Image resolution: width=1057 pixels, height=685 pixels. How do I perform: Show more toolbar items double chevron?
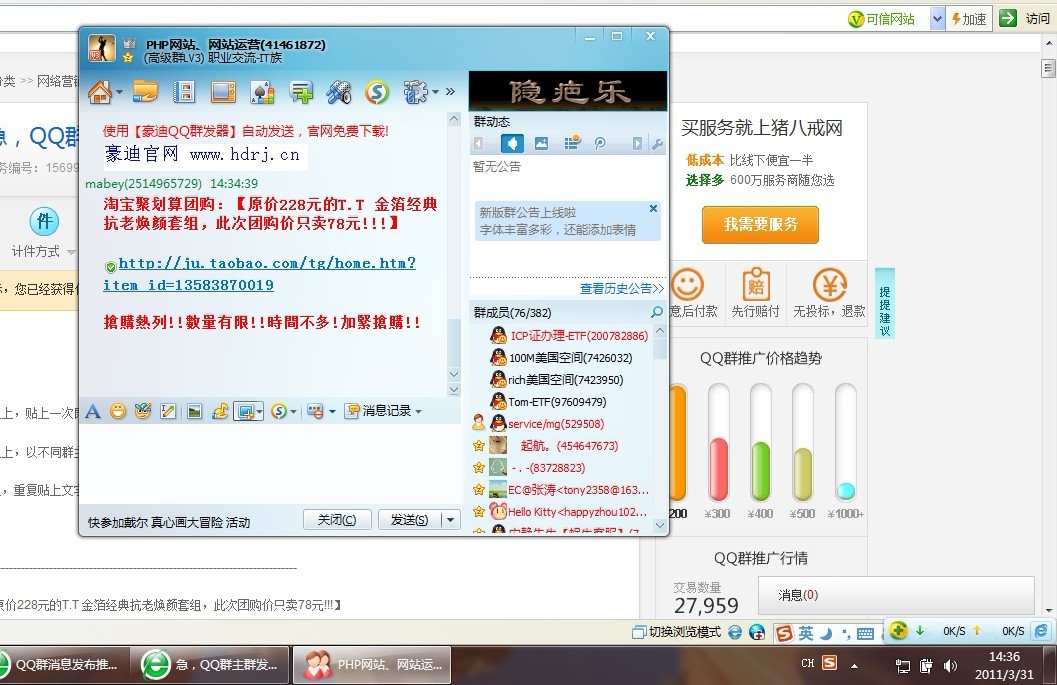[x=450, y=92]
